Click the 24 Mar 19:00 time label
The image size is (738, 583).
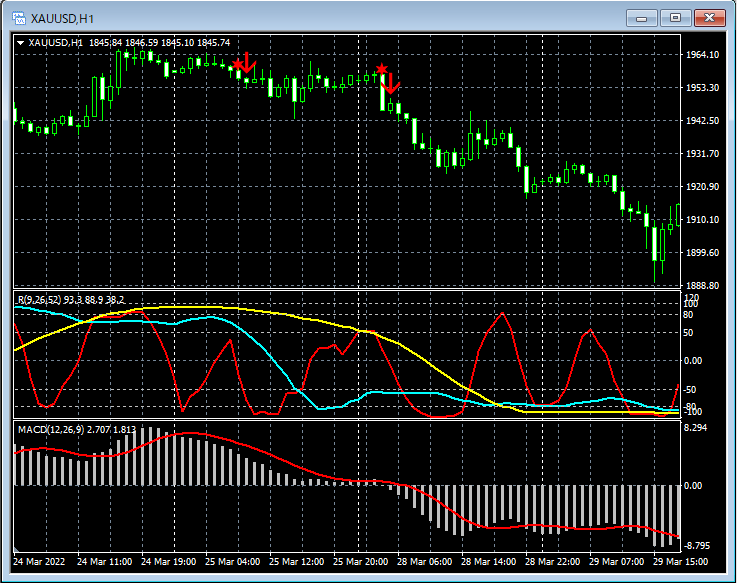pyautogui.click(x=168, y=562)
